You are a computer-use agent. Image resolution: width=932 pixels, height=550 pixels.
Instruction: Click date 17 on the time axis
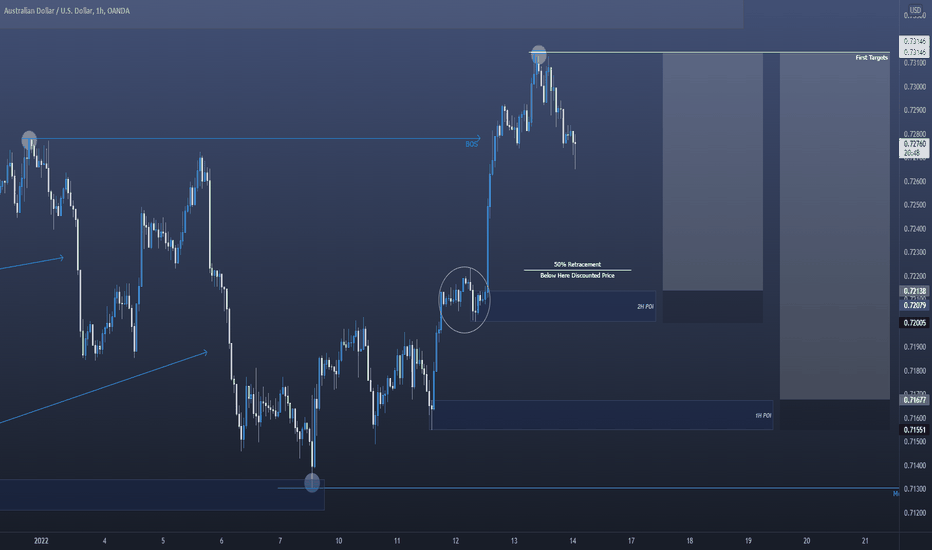pos(631,541)
